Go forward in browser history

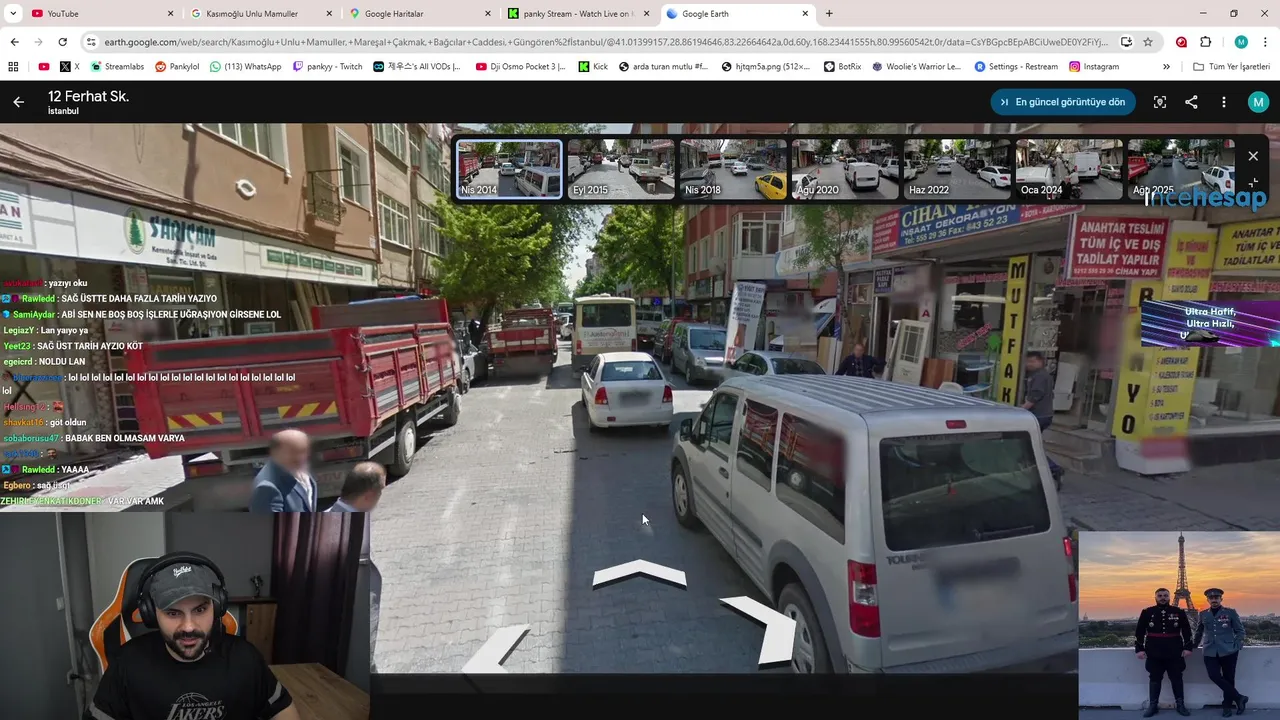click(38, 42)
